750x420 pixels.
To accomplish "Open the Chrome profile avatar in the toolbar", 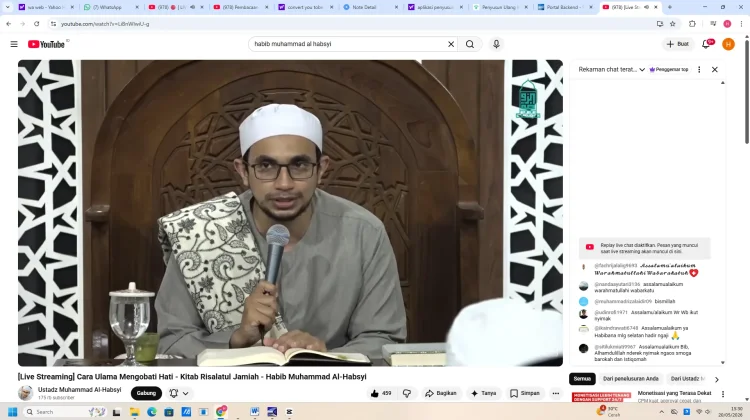I will (727, 23).
